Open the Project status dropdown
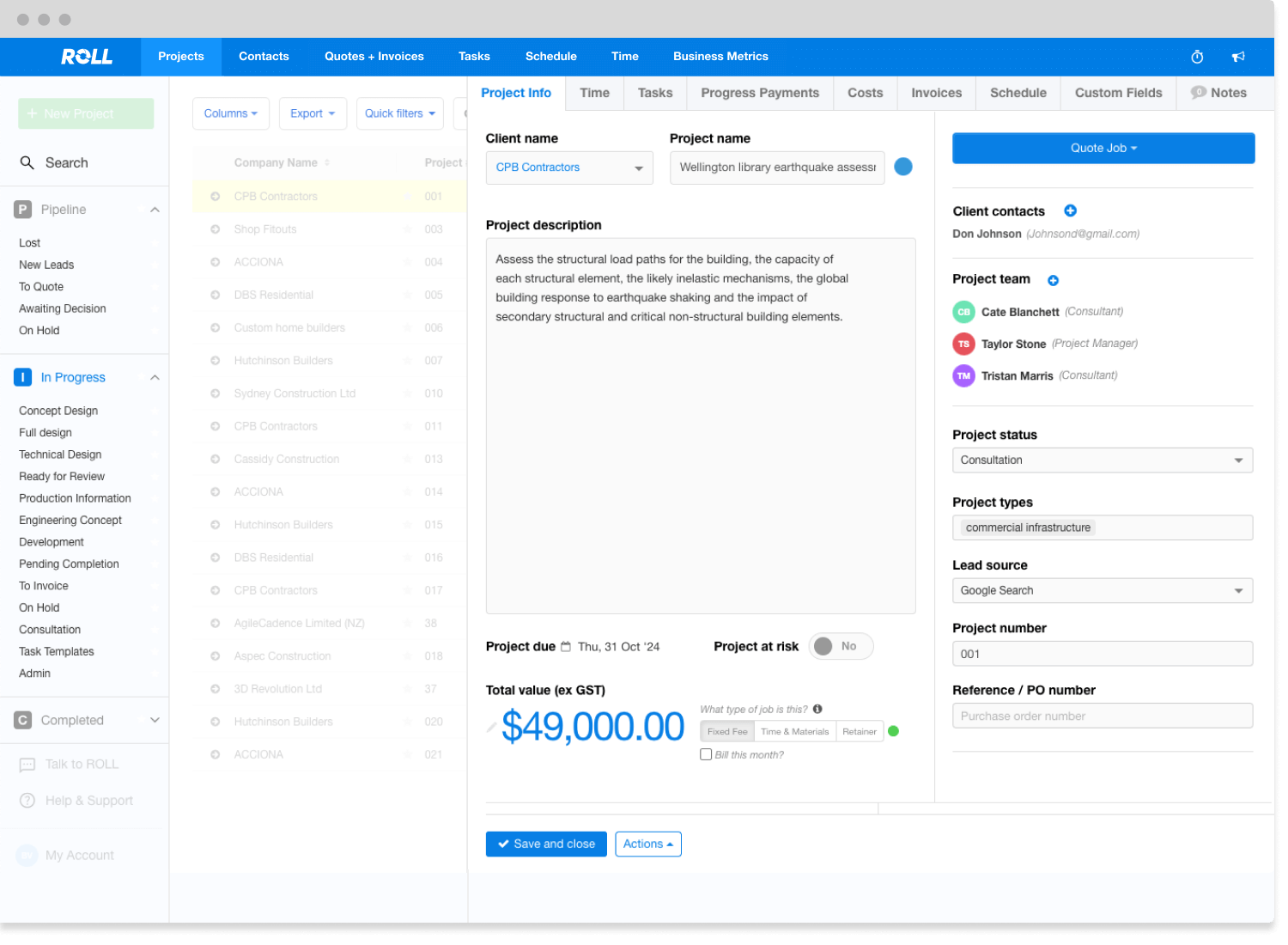 1103,460
